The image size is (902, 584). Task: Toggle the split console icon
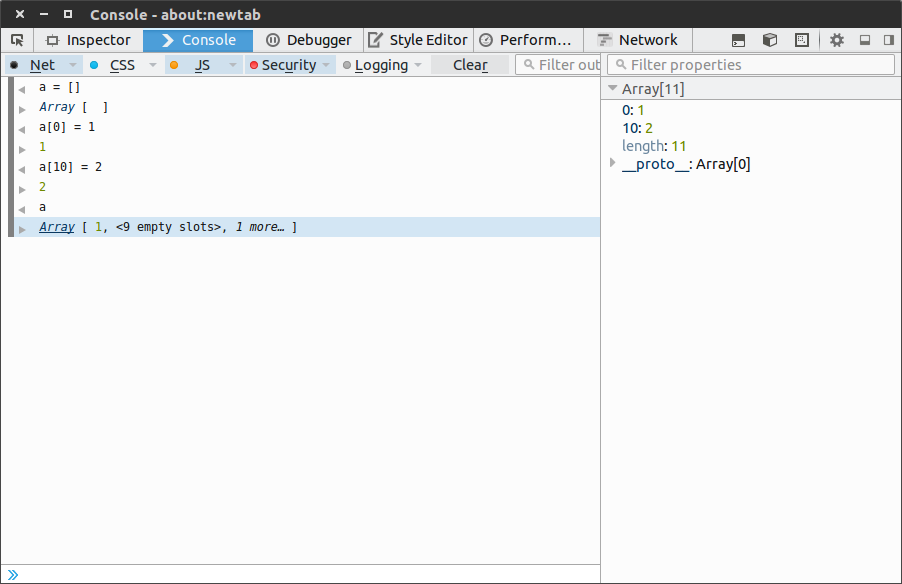tap(738, 40)
